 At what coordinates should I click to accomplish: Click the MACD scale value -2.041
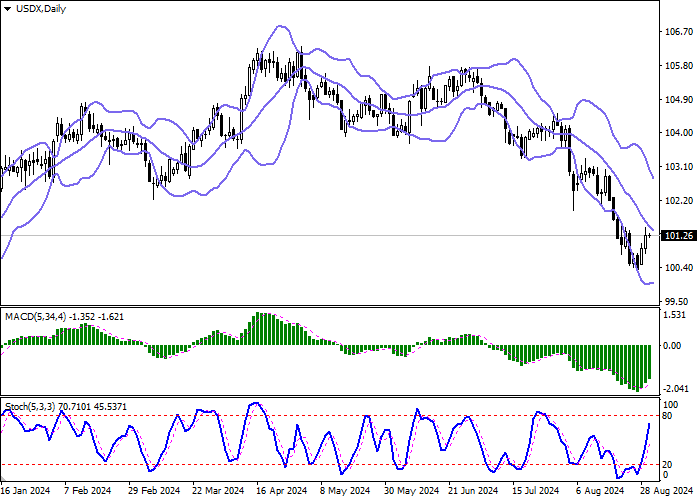click(x=674, y=389)
